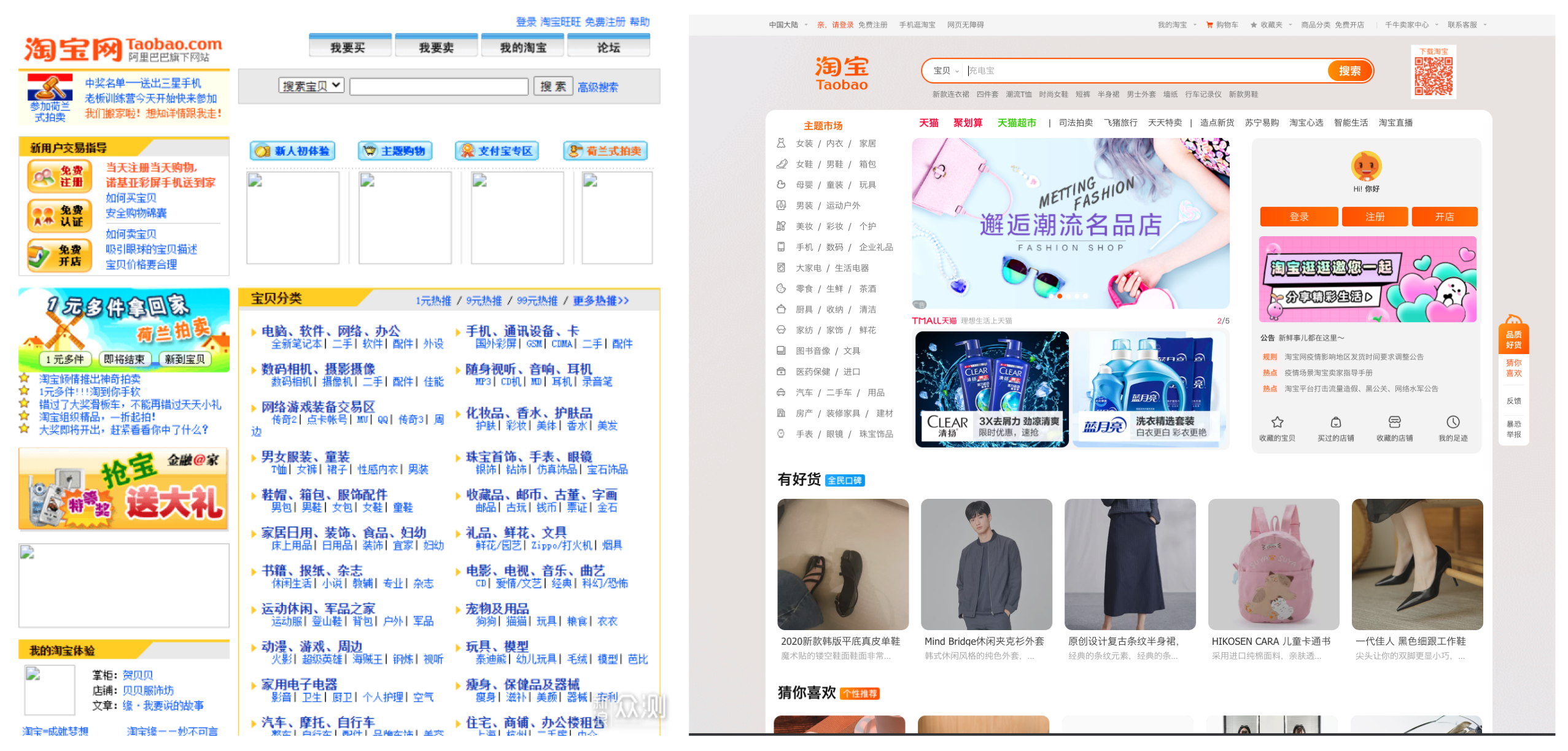Click the bag icon above 买过的店铺
1568x751 pixels.
(x=1335, y=422)
